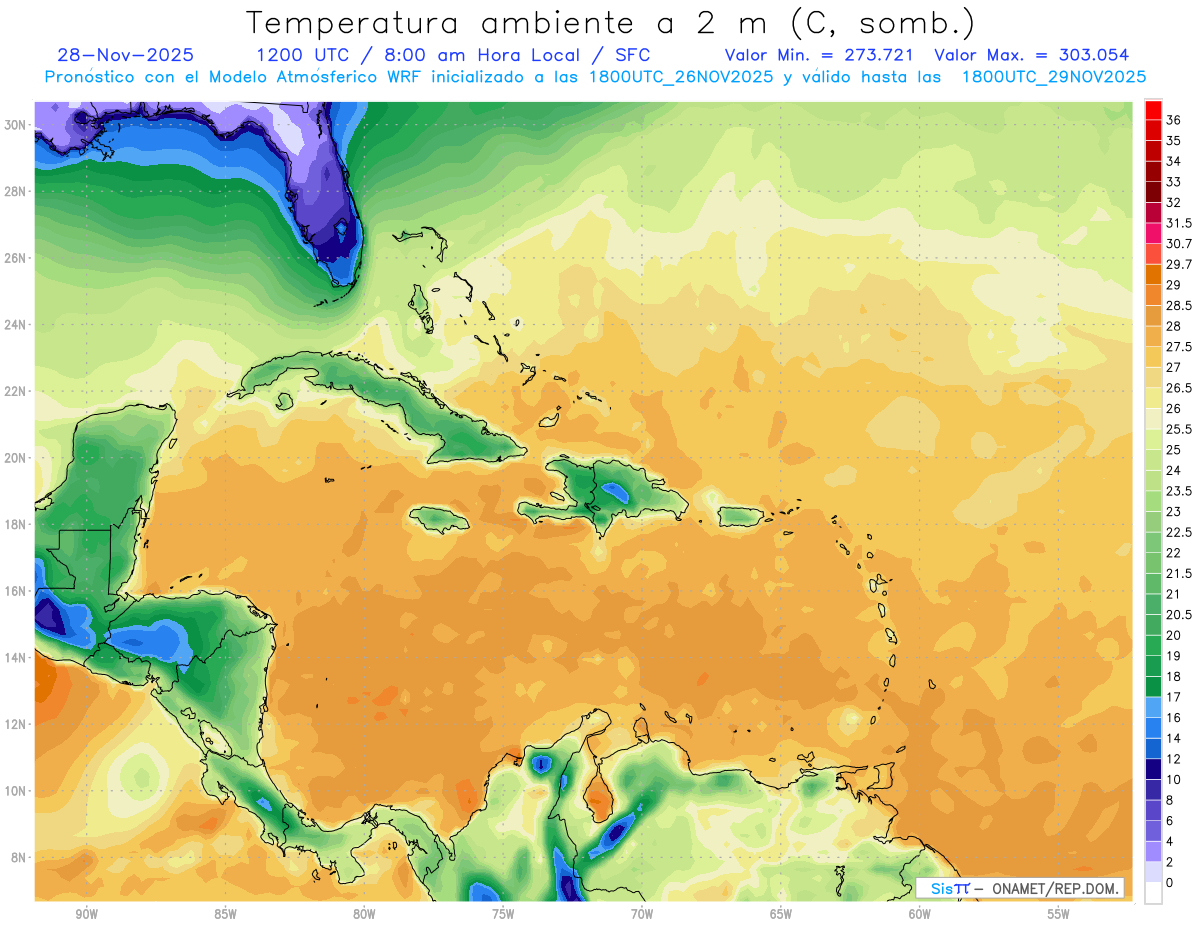Click the '20N' latitude axis label
The height and width of the screenshot is (927, 1200).
(x=15, y=457)
